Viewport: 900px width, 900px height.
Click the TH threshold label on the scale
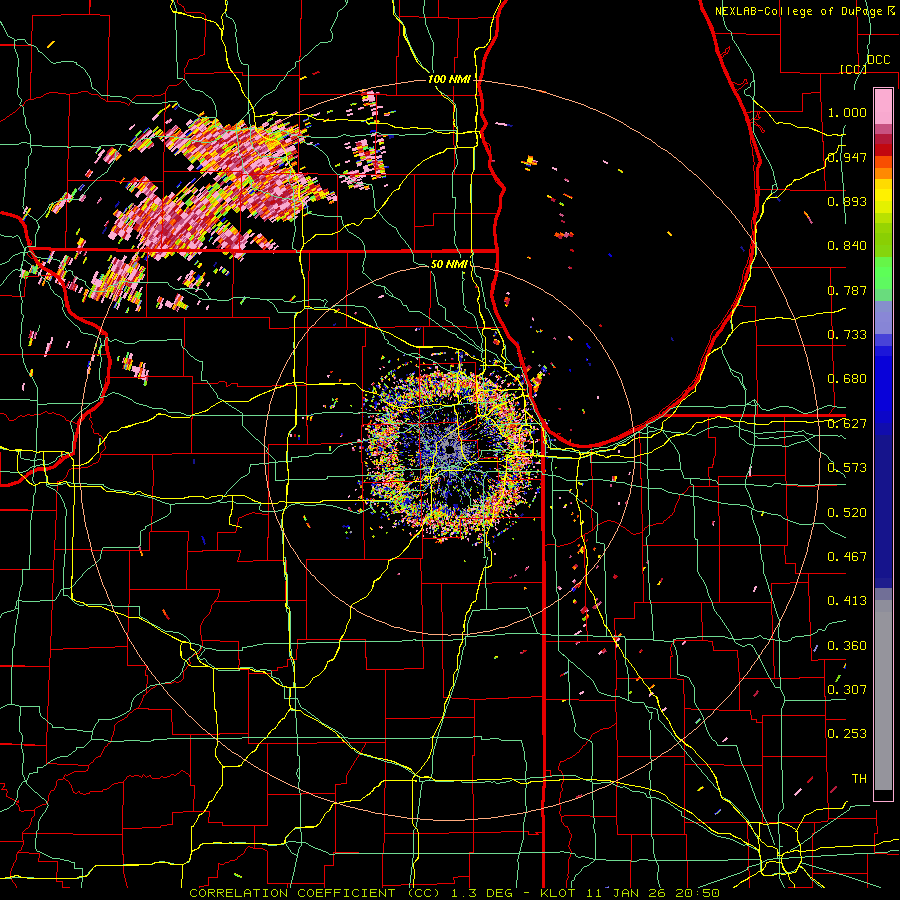pyautogui.click(x=859, y=779)
